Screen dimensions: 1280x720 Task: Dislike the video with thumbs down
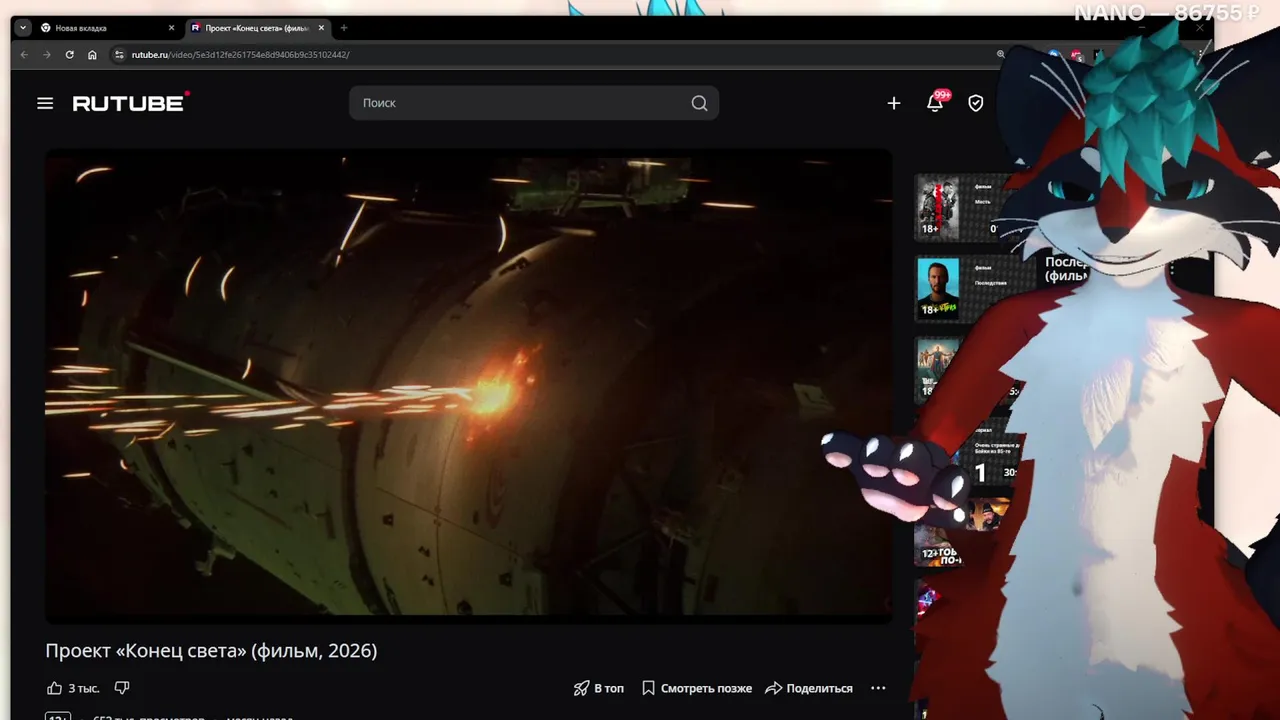click(122, 688)
